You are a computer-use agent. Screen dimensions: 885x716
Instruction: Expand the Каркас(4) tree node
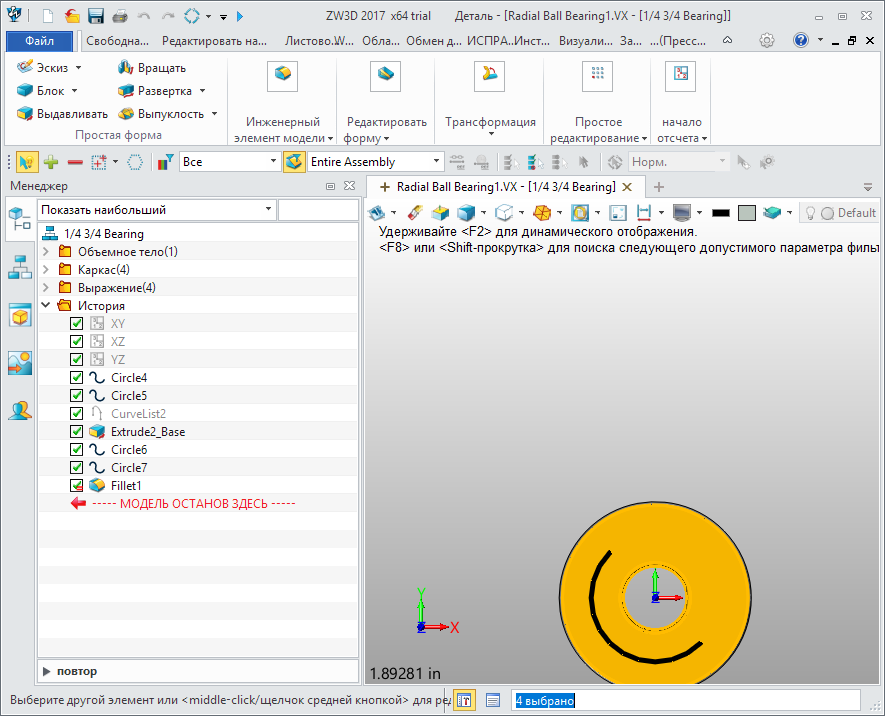(x=46, y=270)
